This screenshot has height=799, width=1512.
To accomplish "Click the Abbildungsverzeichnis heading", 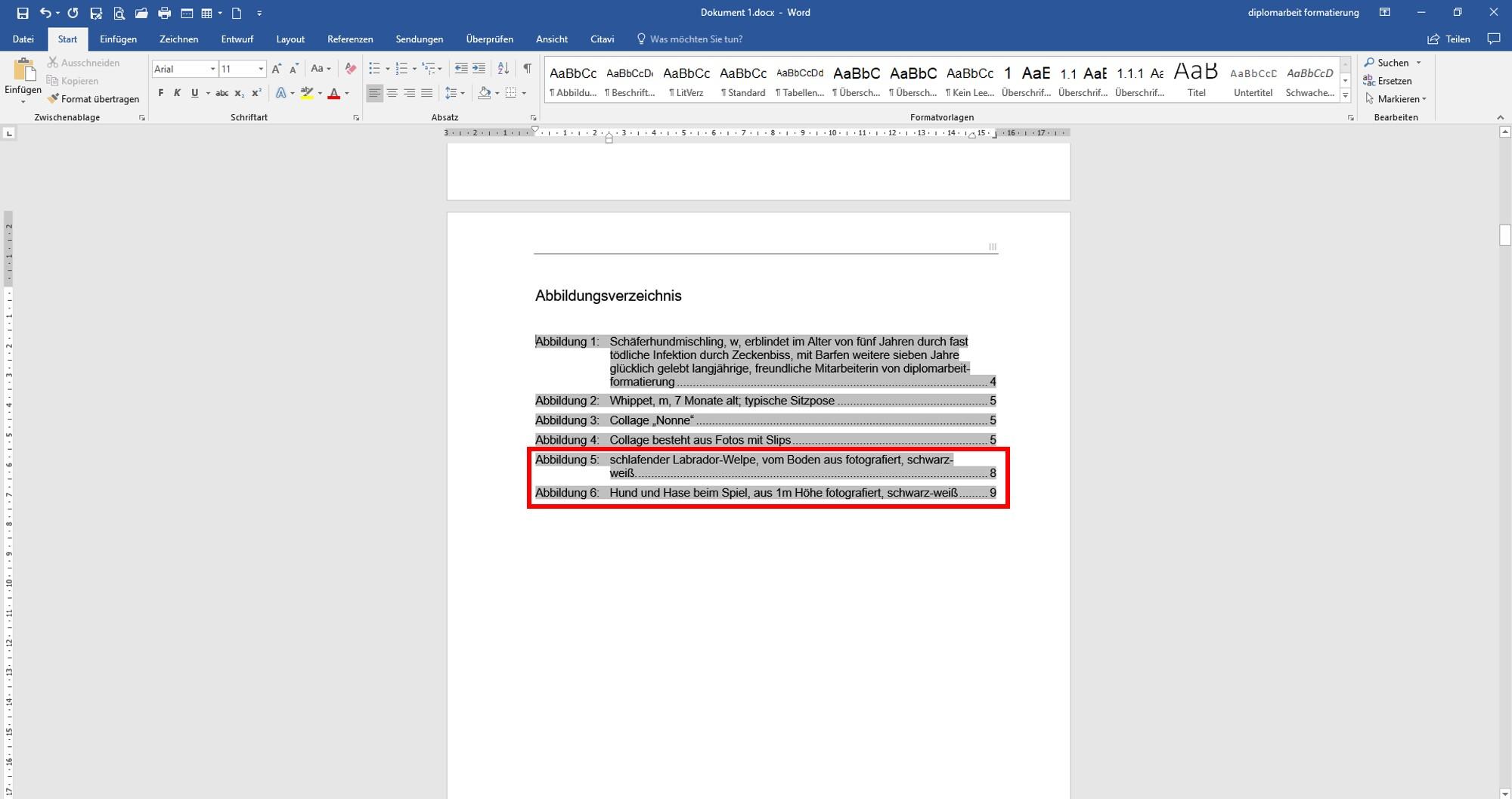I will pos(609,296).
